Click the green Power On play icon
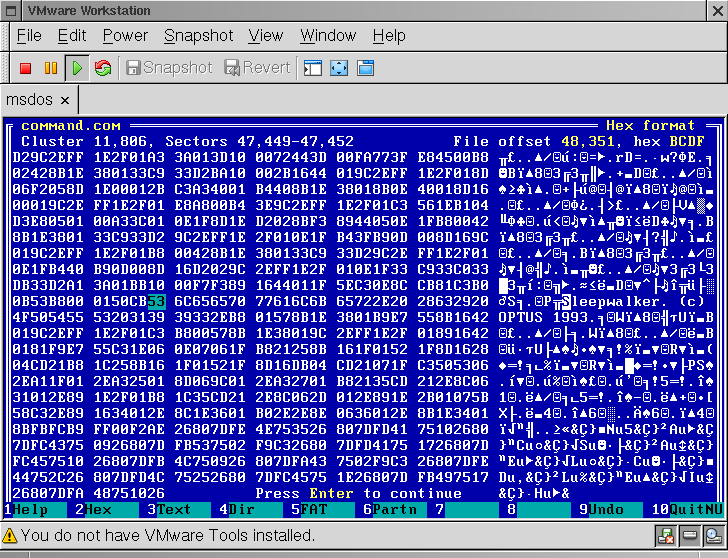 click(x=77, y=68)
